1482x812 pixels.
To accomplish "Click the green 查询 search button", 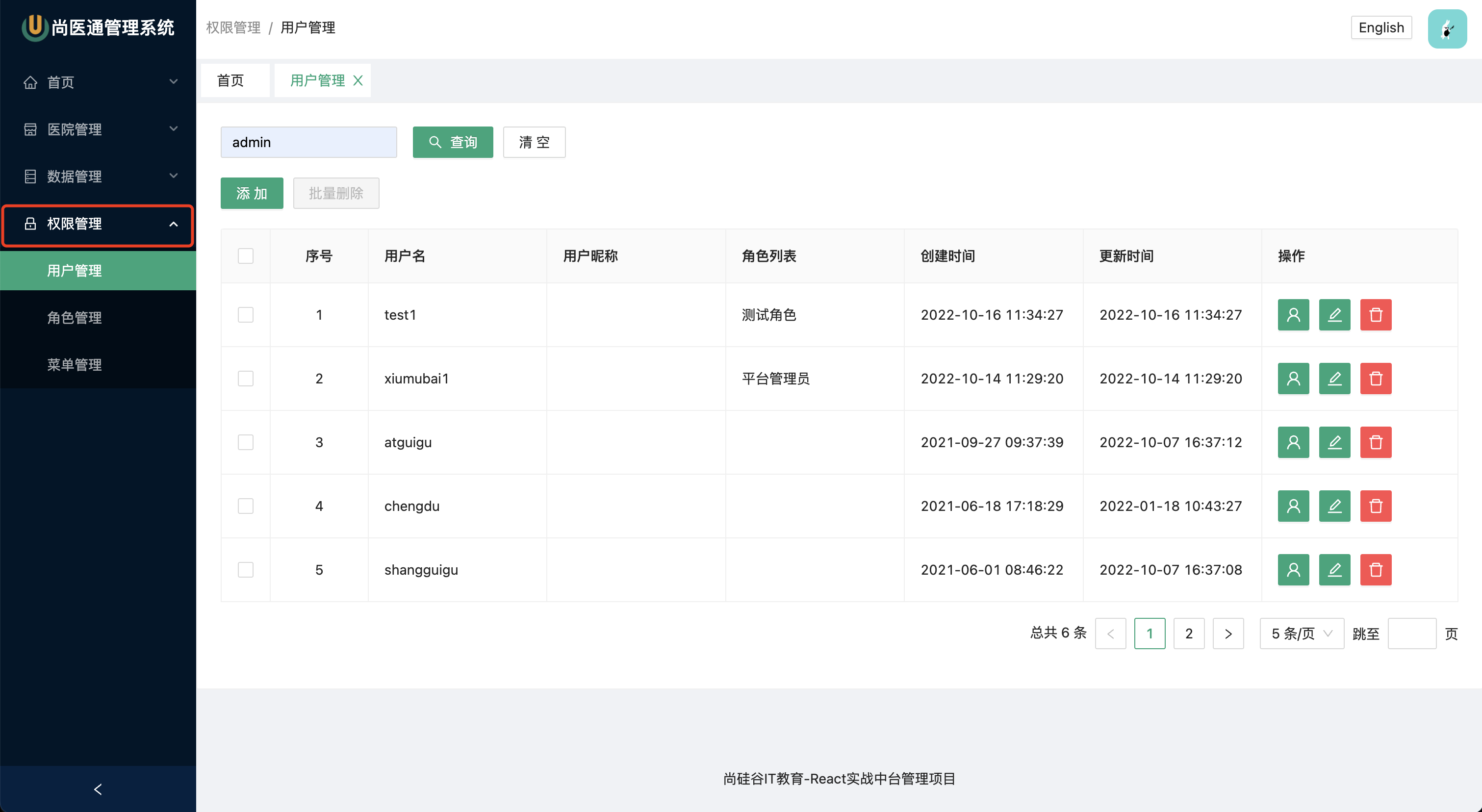I will coord(453,142).
